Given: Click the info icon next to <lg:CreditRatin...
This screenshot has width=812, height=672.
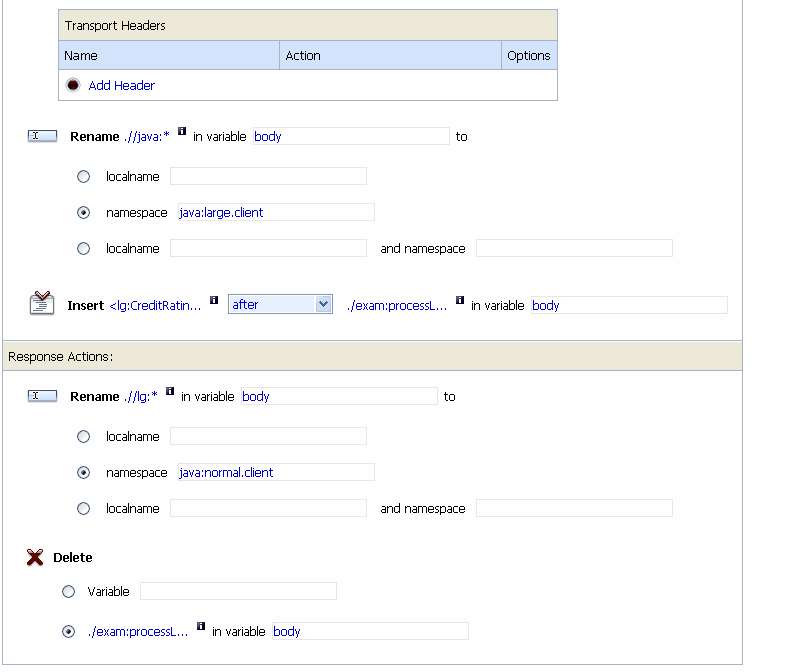Looking at the screenshot, I should 214,300.
